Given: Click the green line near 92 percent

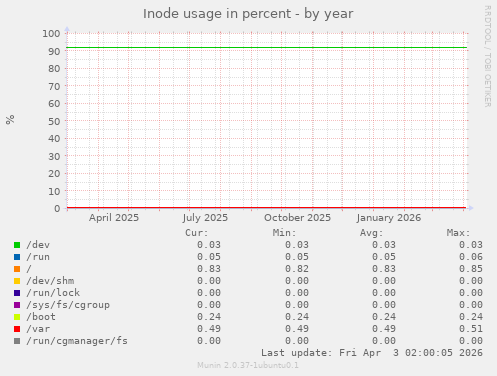Looking at the screenshot, I should [x=267, y=48].
